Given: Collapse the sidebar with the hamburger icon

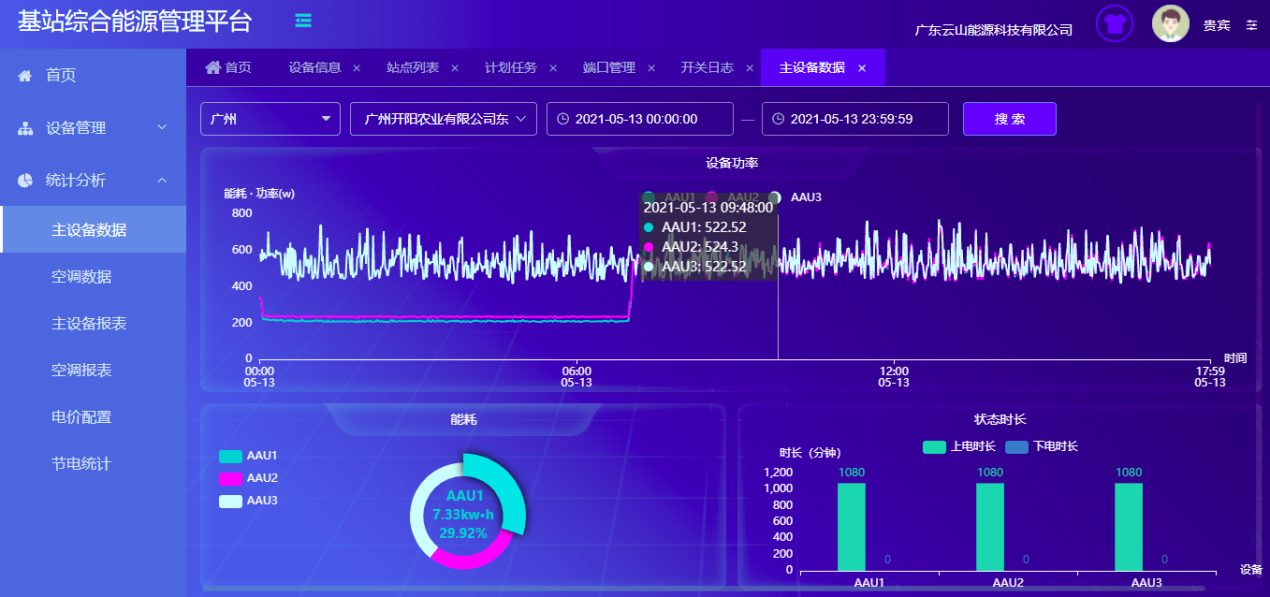Looking at the screenshot, I should point(303,21).
